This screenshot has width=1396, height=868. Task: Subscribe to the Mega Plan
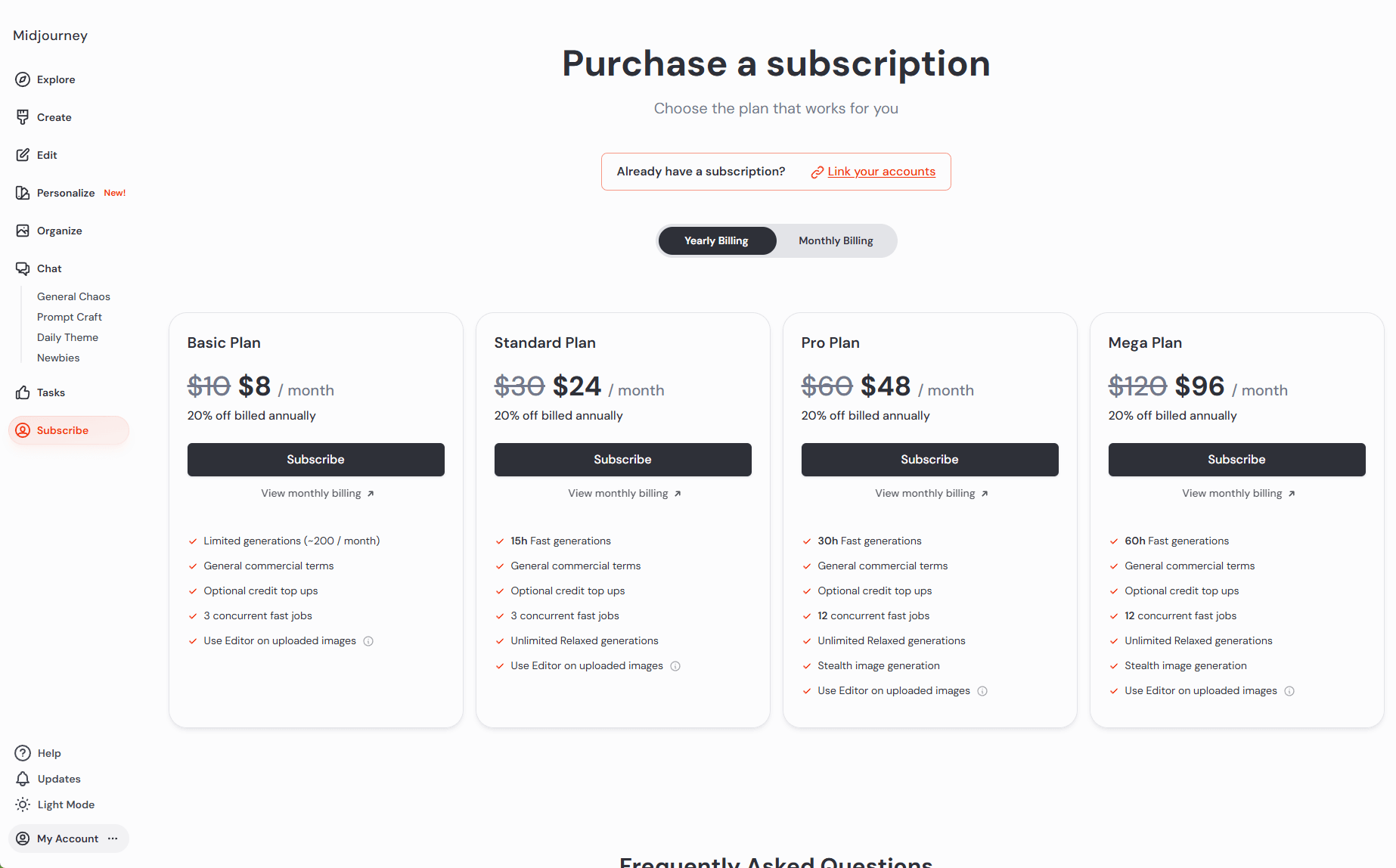point(1236,460)
